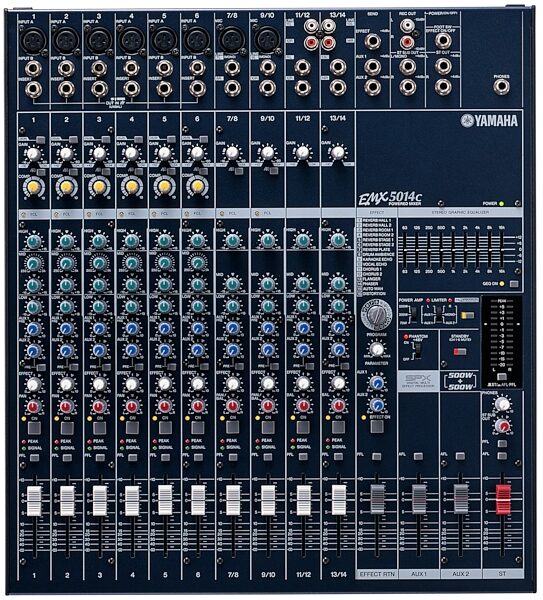
Task: Click the channel 13/14 red BAL knob
Action: click(338, 405)
